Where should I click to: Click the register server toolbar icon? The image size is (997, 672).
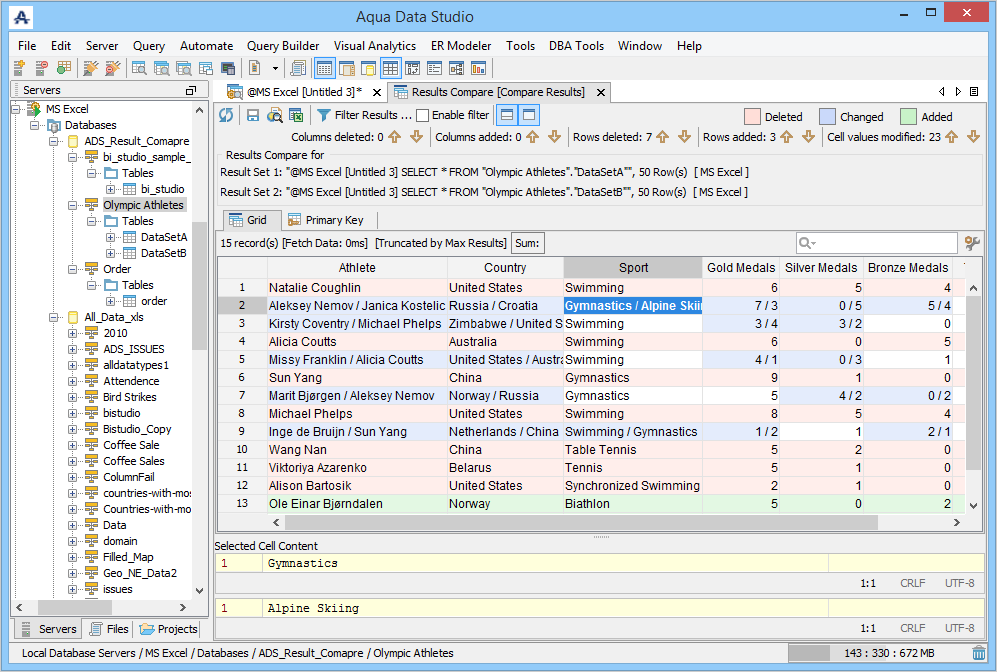pos(19,68)
